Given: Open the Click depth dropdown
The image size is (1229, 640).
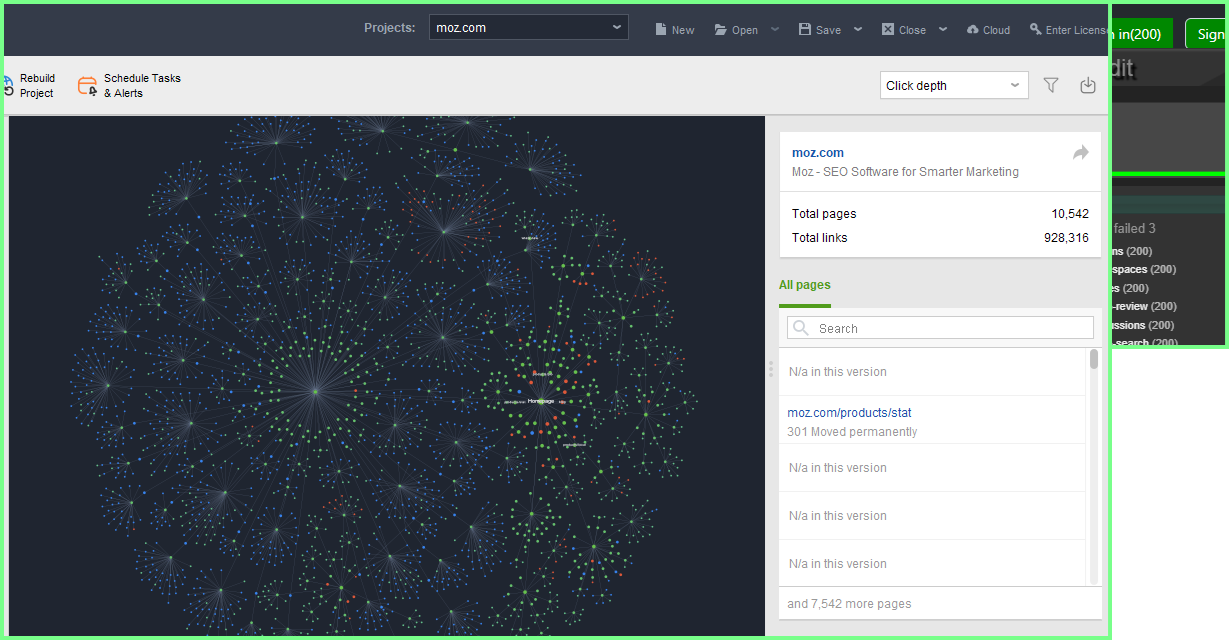Looking at the screenshot, I should point(955,86).
